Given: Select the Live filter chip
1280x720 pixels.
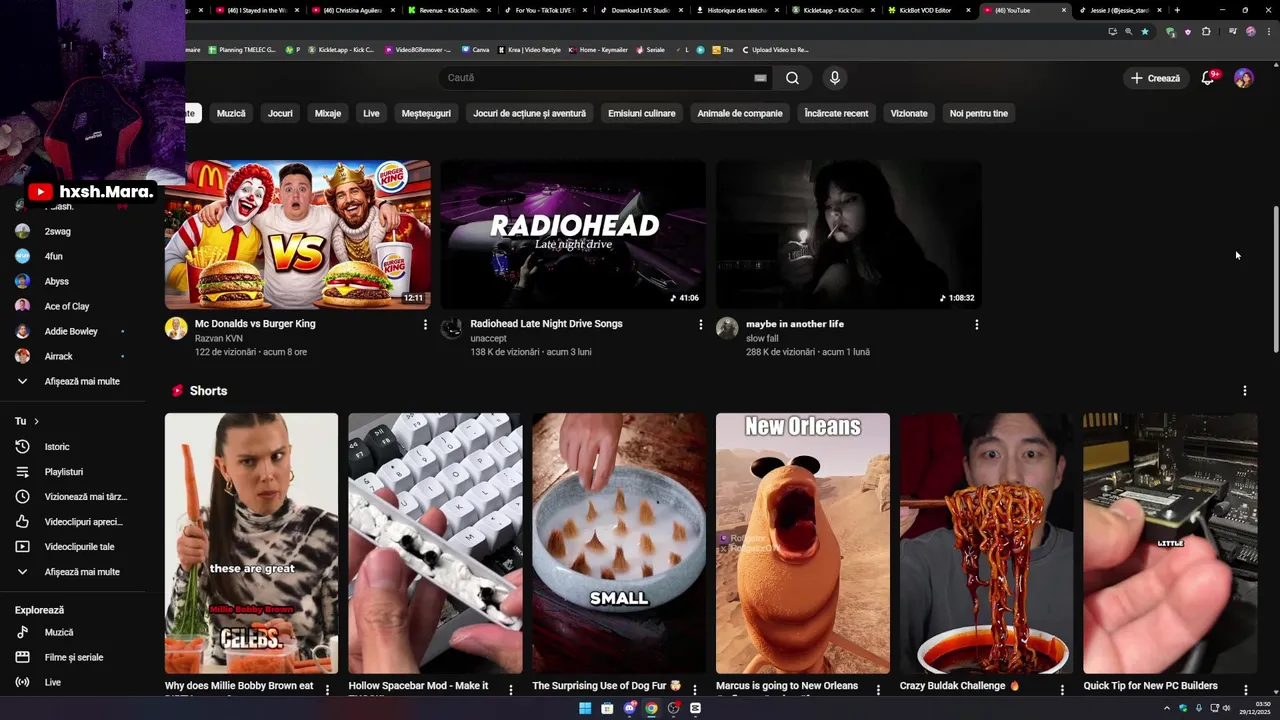Looking at the screenshot, I should 371,113.
